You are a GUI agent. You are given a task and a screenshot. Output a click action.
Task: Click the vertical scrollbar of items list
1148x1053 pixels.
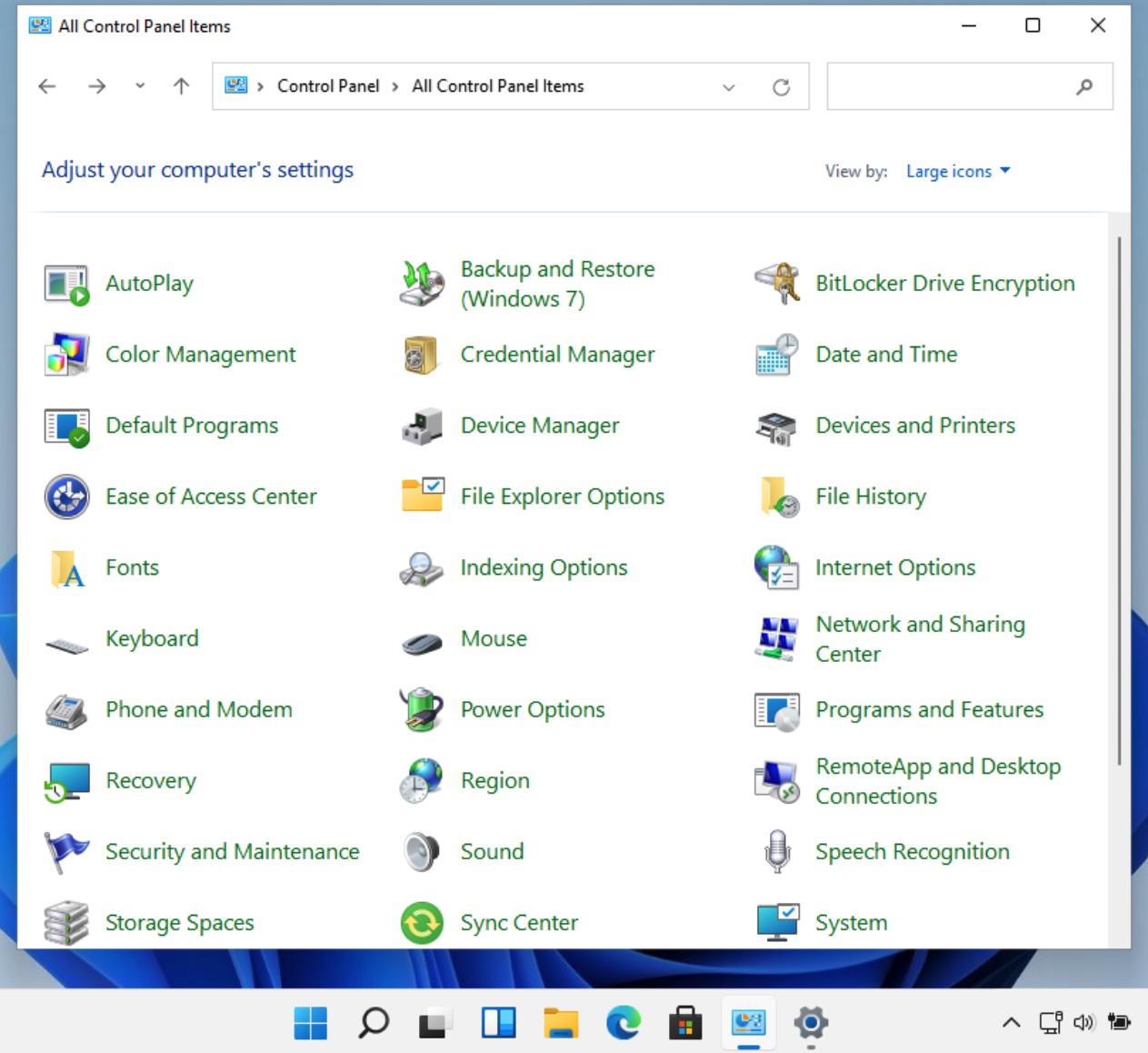coord(1119,500)
